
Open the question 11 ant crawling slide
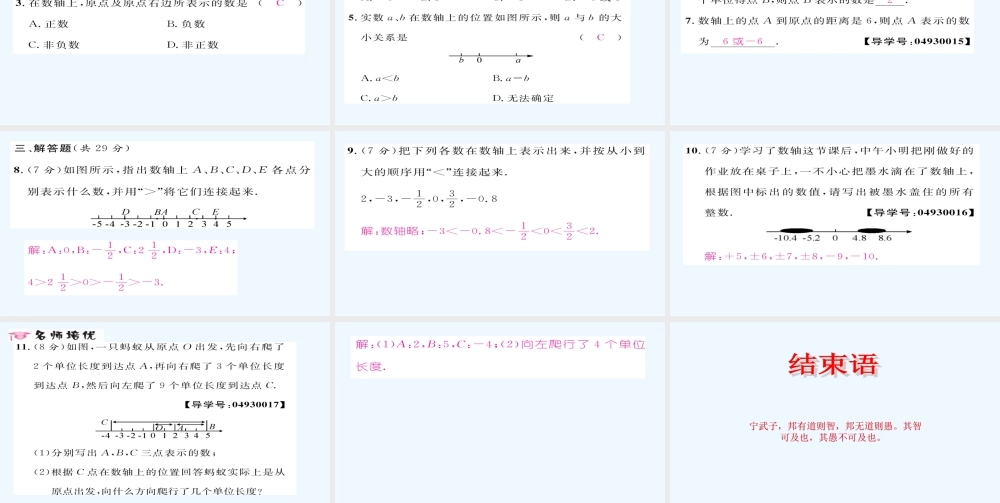pyautogui.click(x=165, y=412)
